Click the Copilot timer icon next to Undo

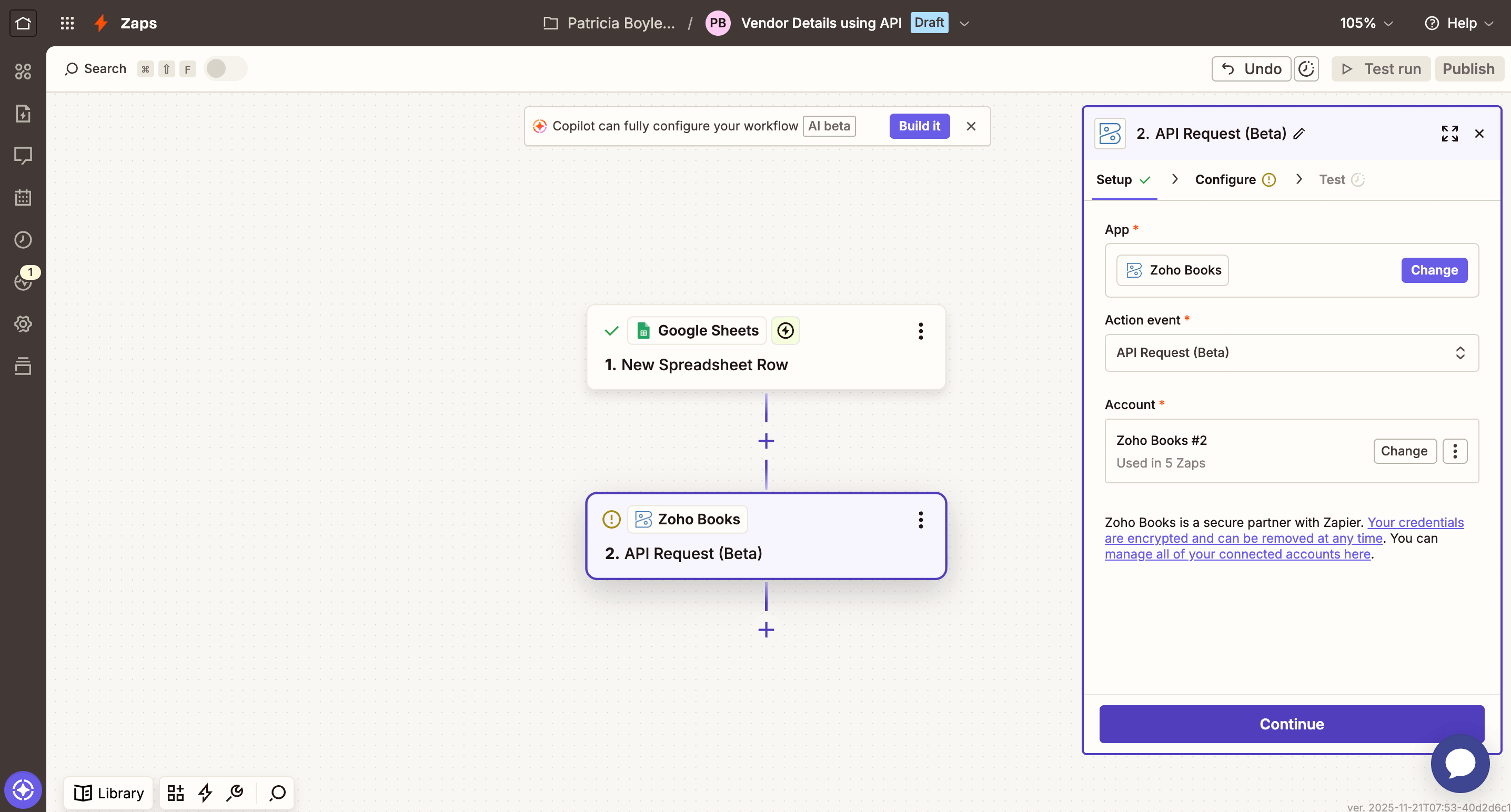1306,68
